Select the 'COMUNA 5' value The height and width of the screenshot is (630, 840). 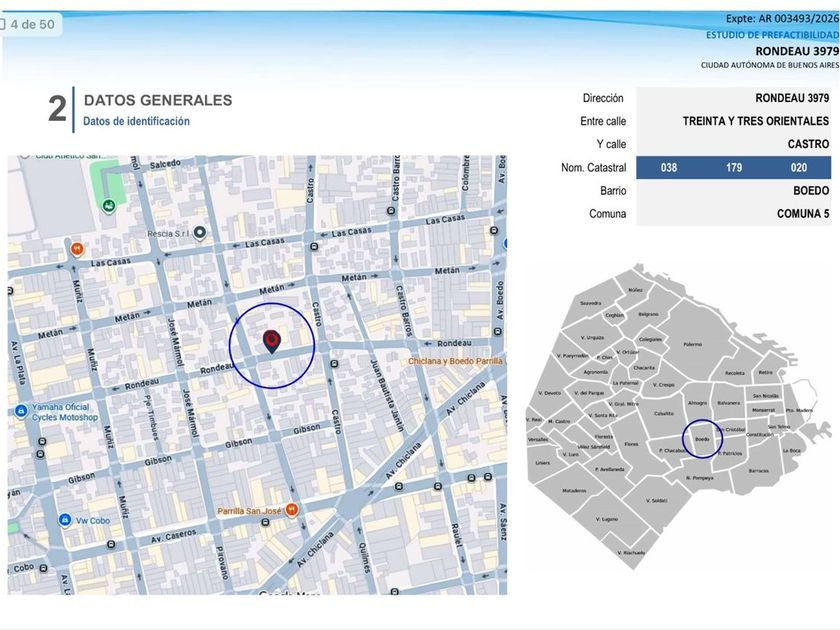[x=802, y=214]
